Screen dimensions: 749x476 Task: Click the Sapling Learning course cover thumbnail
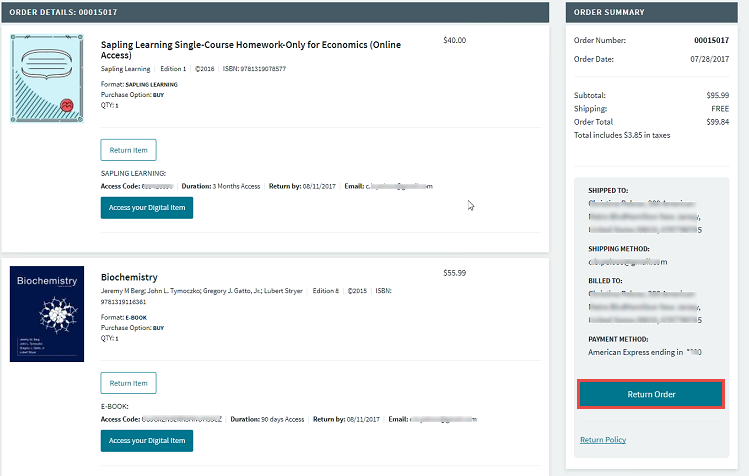pyautogui.click(x=46, y=78)
